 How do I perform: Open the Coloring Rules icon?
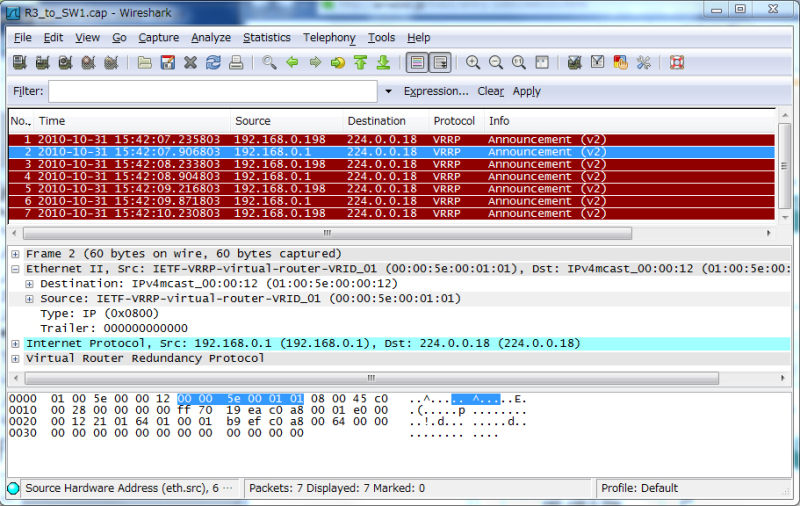coord(620,63)
